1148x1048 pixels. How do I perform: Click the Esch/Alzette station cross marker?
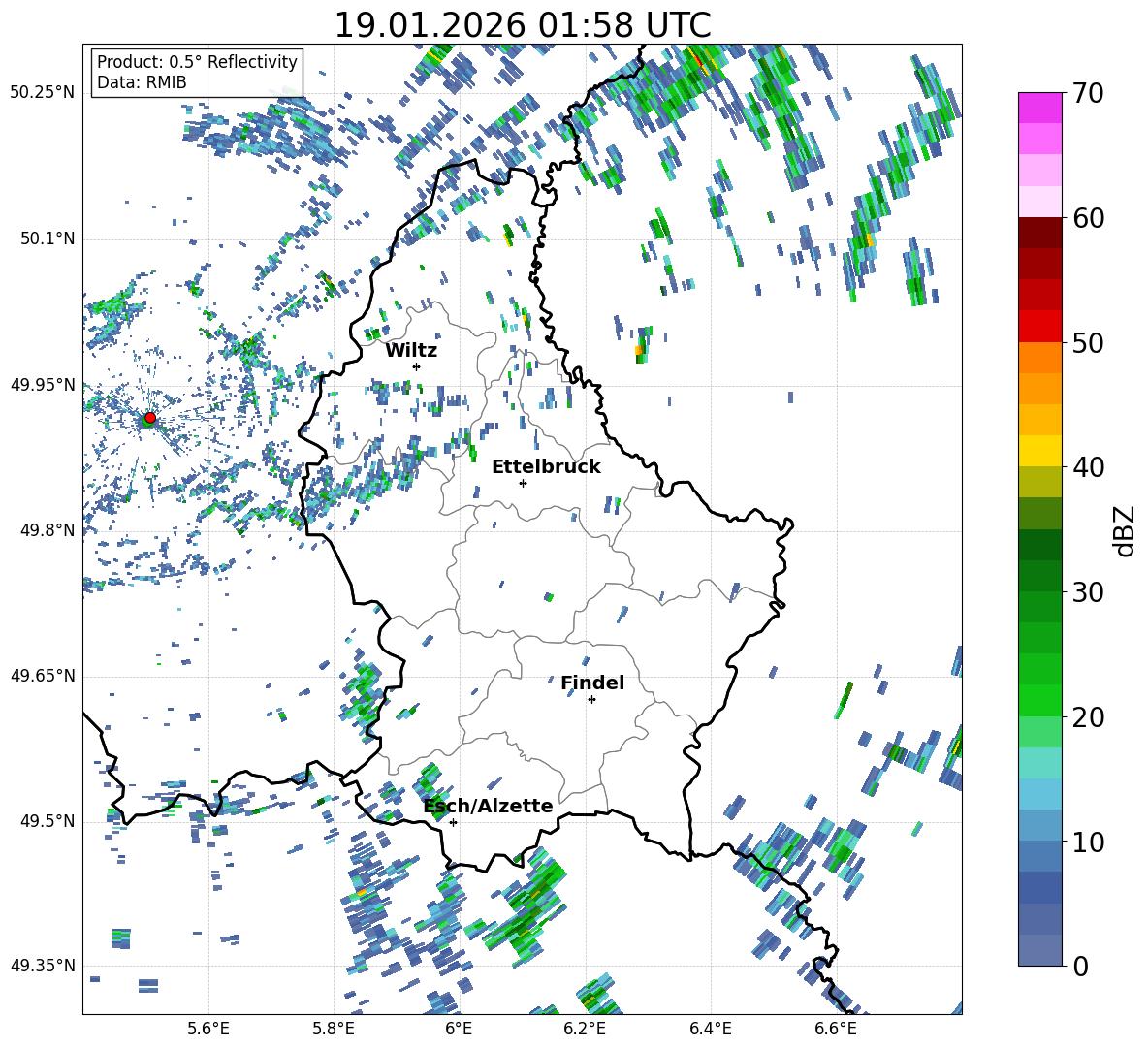coord(453,822)
